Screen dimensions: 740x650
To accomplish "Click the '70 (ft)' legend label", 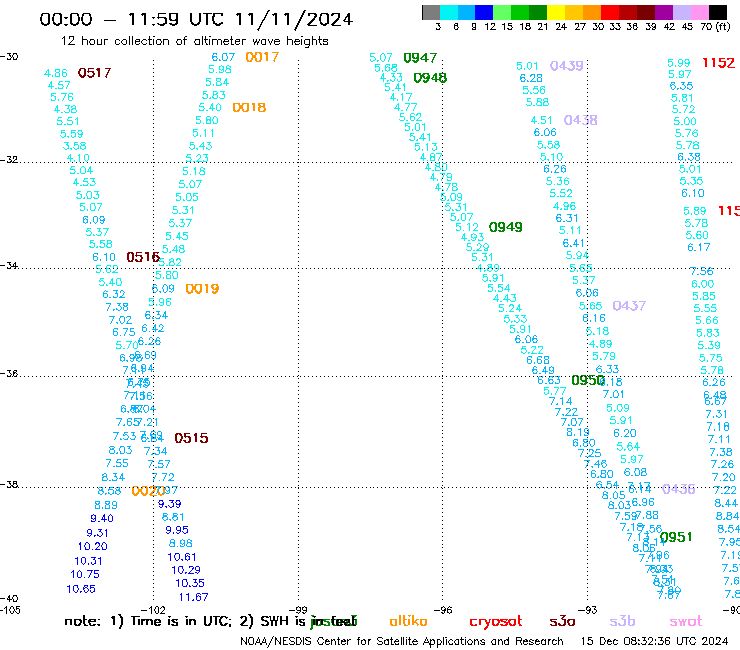I will [x=715, y=26].
